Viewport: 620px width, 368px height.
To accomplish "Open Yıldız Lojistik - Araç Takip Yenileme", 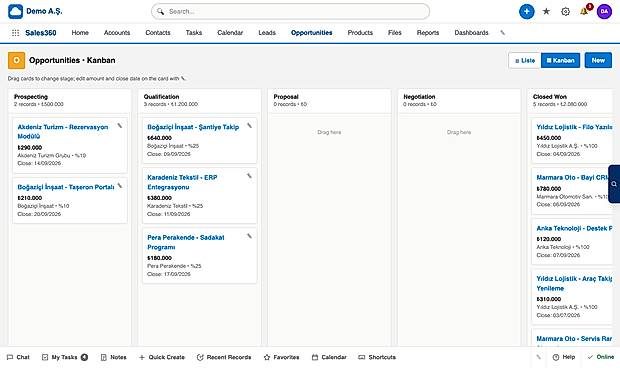I will pos(574,283).
